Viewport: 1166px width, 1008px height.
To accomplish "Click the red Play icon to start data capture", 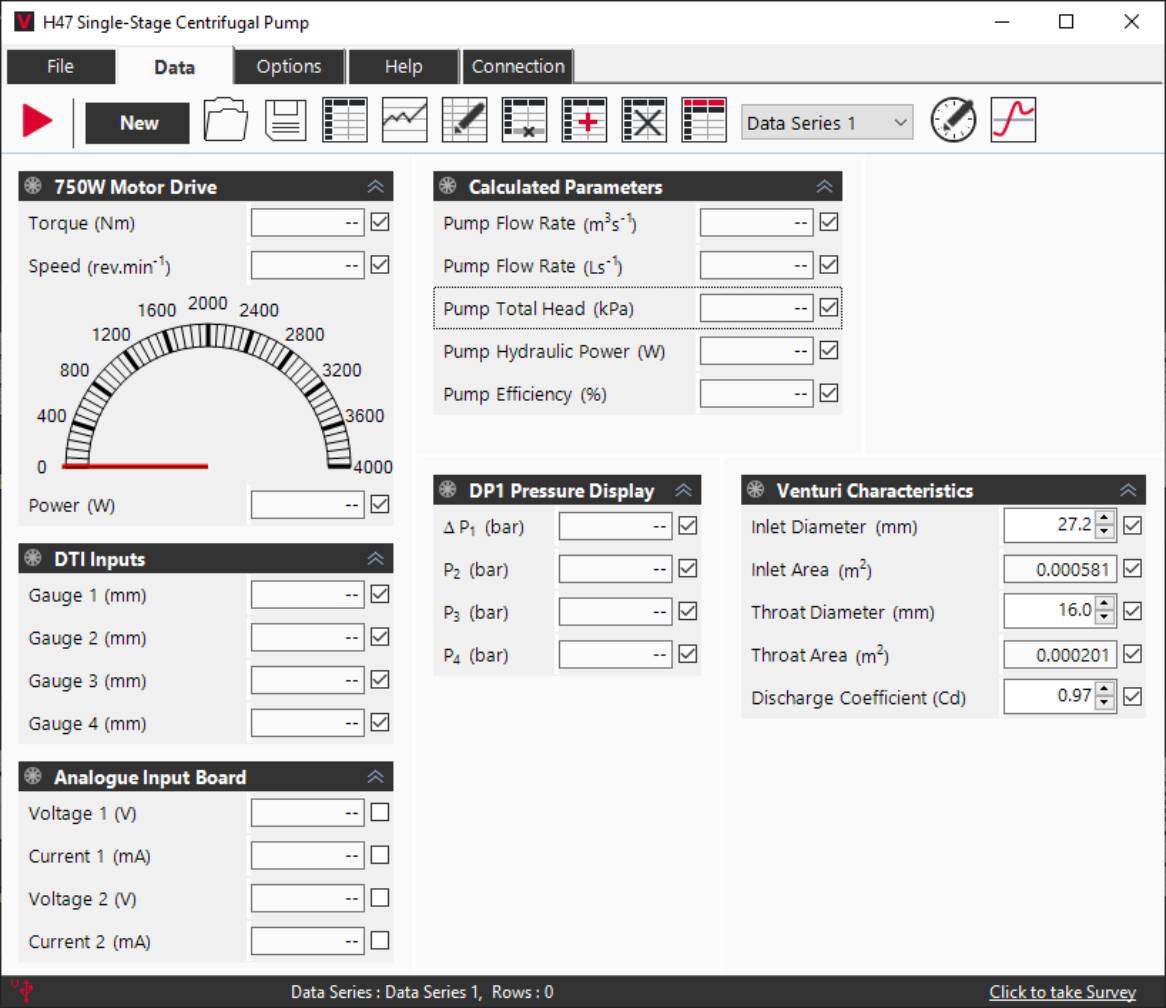I will (37, 120).
